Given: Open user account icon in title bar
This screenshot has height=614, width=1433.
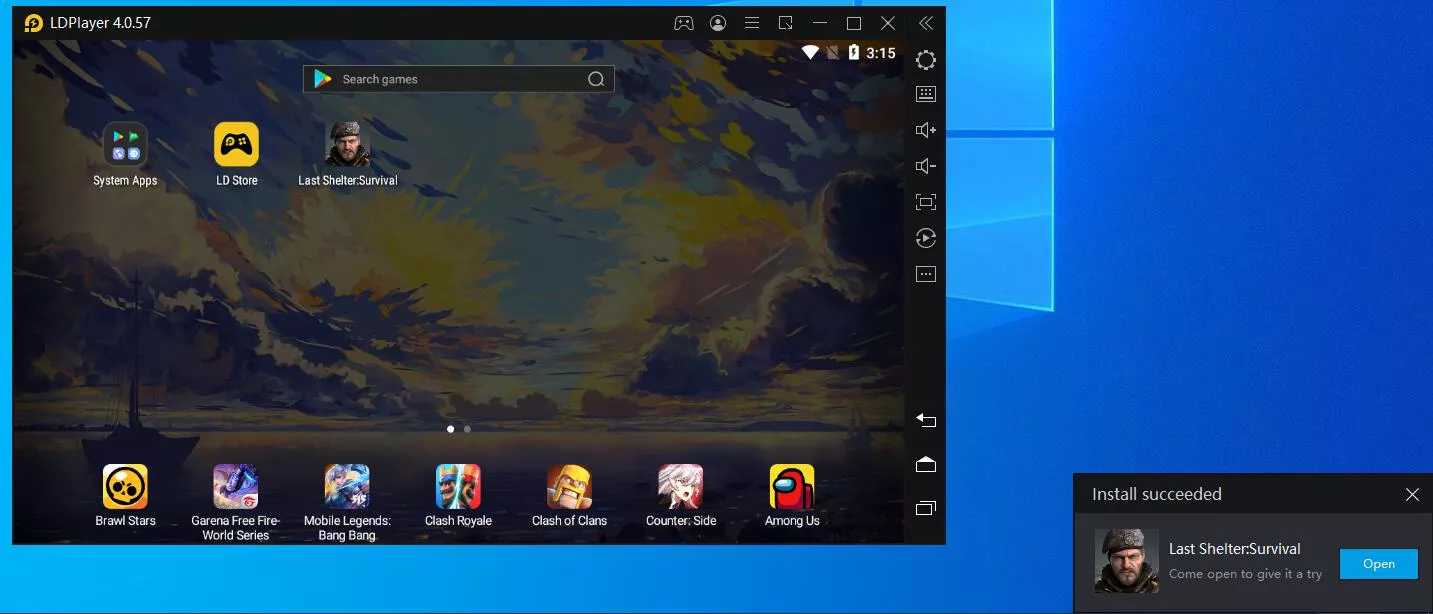Looking at the screenshot, I should coord(718,23).
